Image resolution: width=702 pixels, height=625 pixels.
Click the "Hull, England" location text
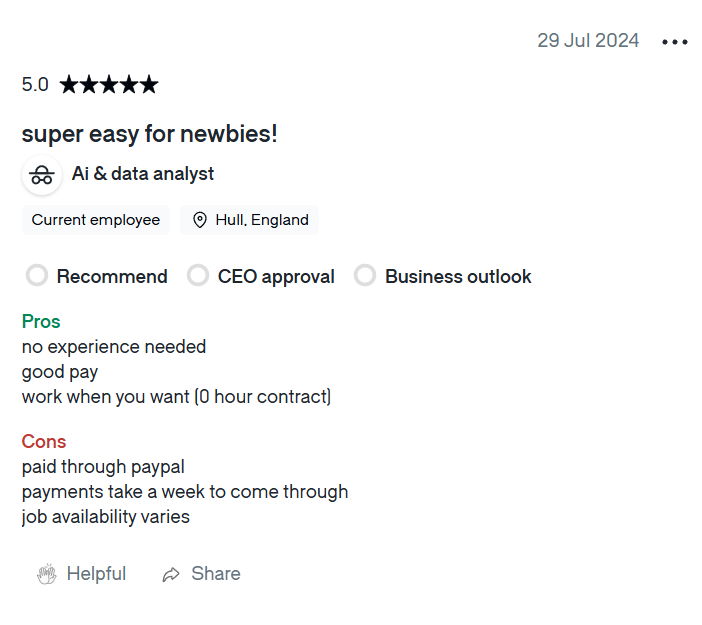[262, 220]
